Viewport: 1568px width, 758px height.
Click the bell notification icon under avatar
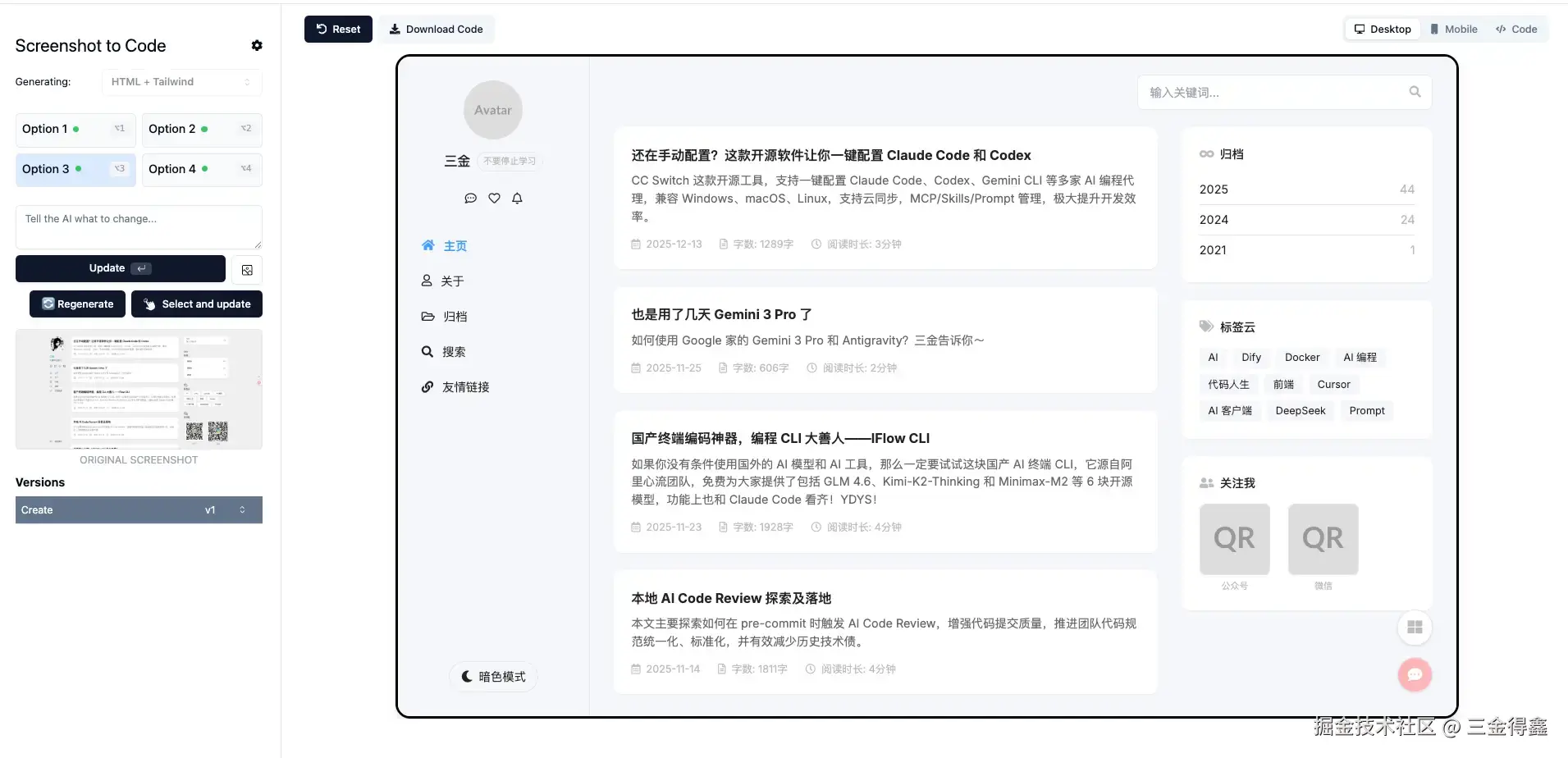[x=517, y=198]
